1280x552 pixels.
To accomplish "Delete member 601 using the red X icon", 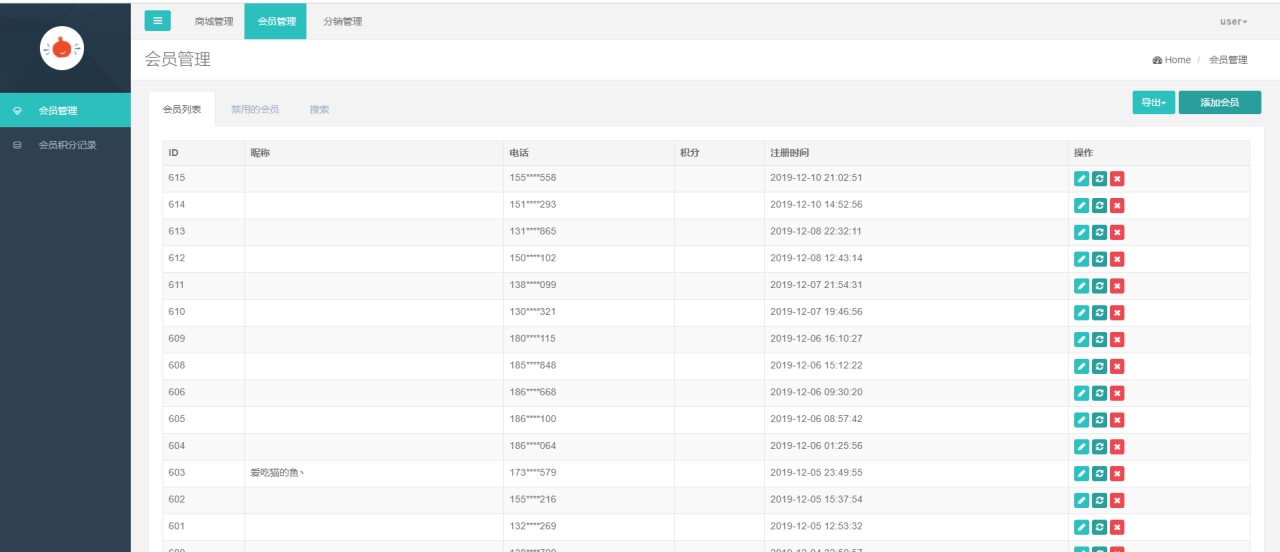I will pyautogui.click(x=1117, y=527).
